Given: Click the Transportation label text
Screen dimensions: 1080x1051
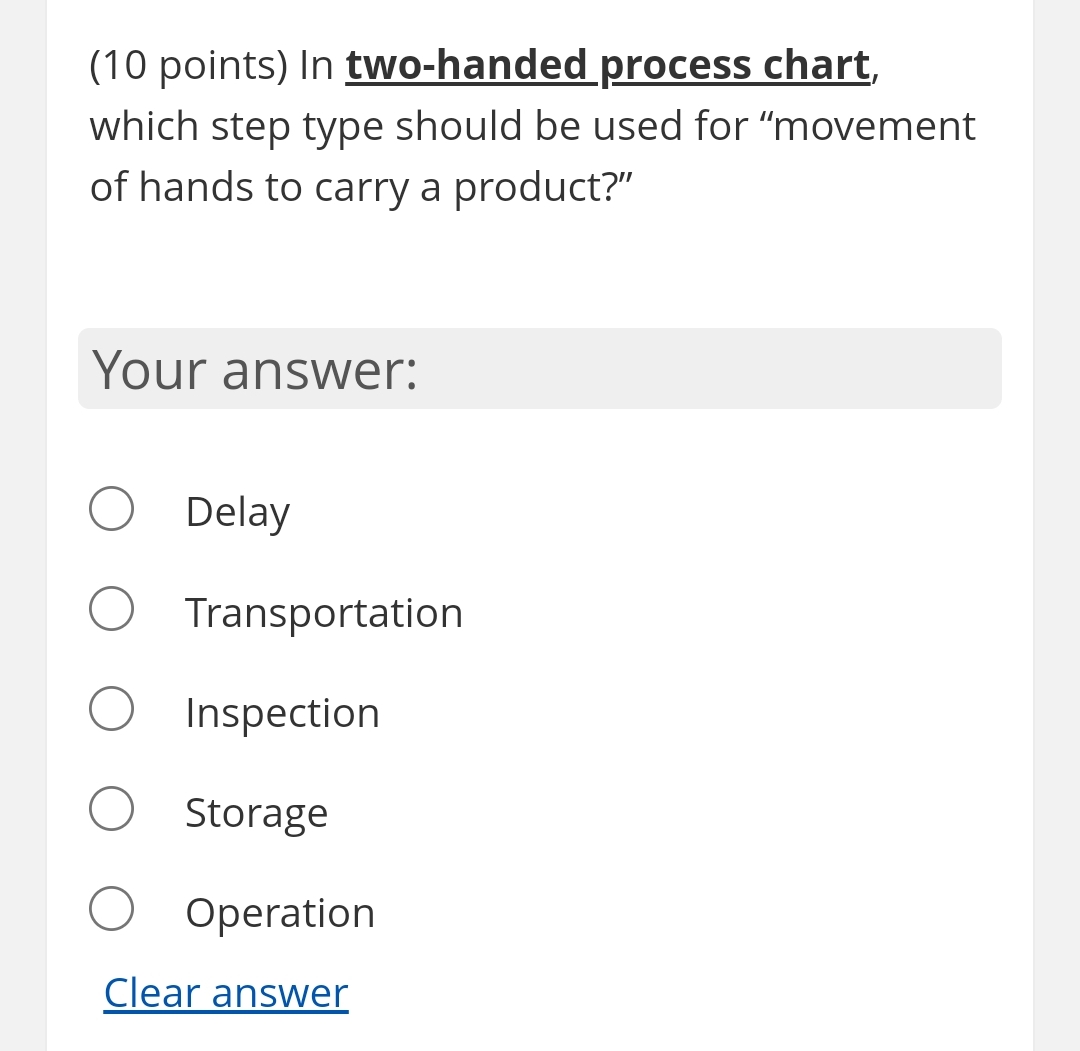Looking at the screenshot, I should click(x=324, y=612).
